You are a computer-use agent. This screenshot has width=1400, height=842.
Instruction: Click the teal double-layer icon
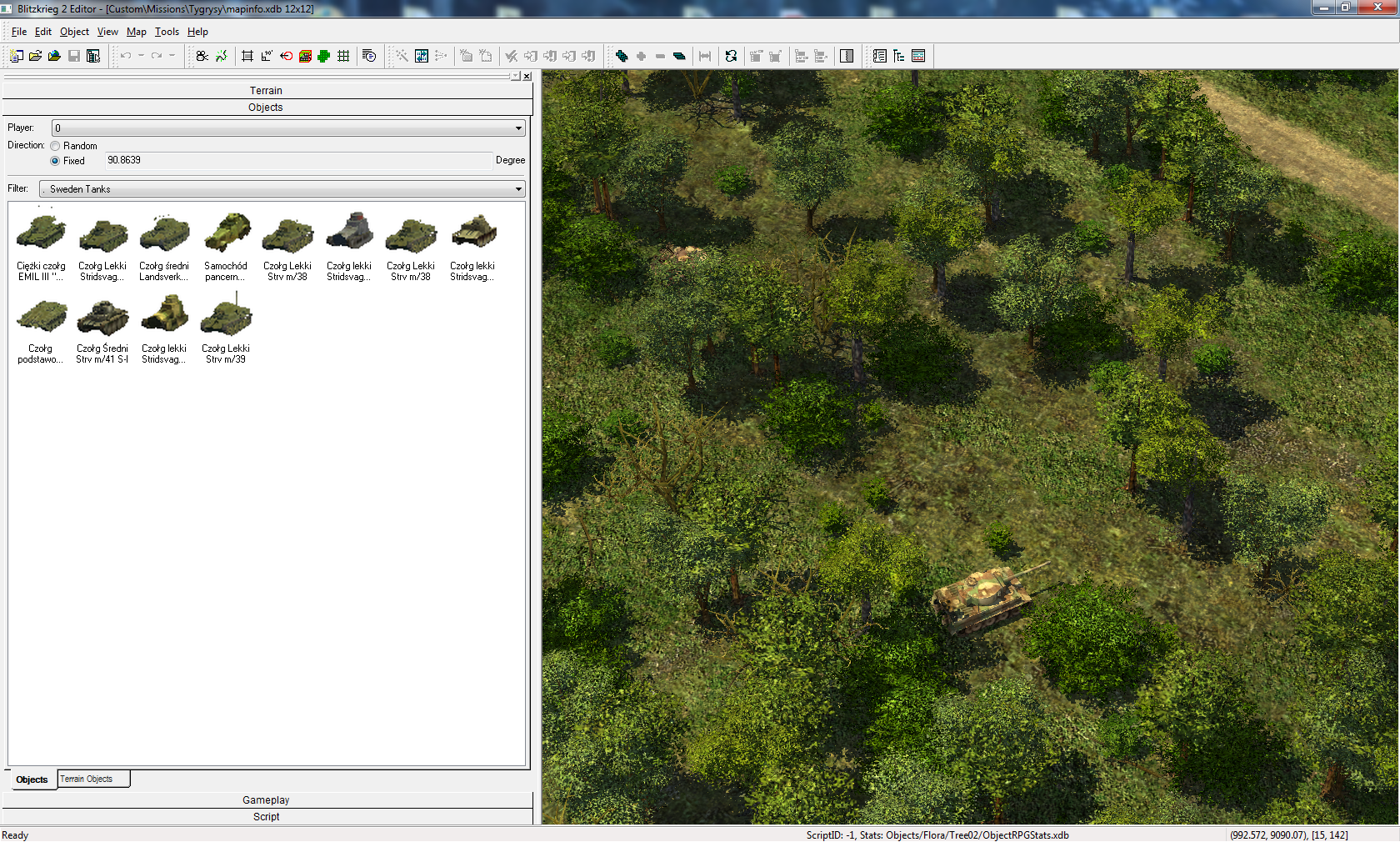[x=679, y=56]
